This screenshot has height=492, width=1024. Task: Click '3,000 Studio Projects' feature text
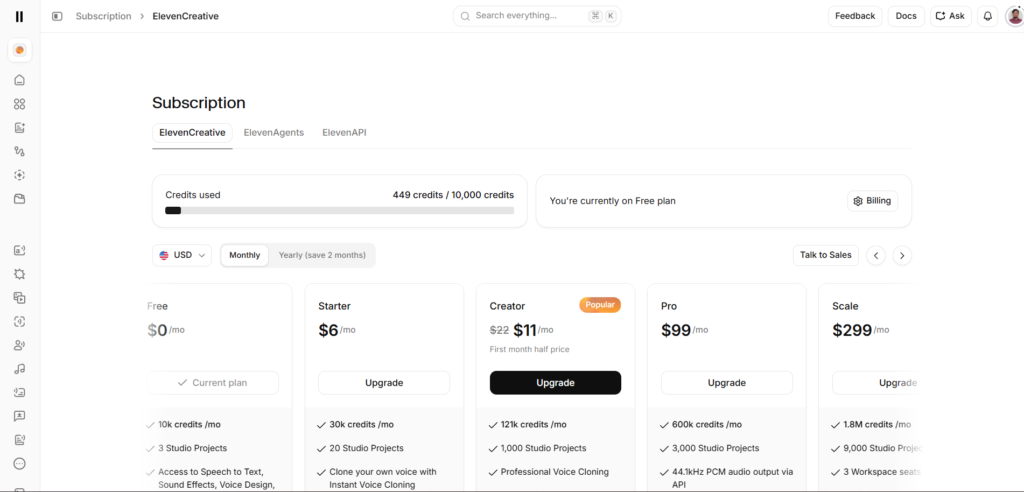[x=715, y=448]
